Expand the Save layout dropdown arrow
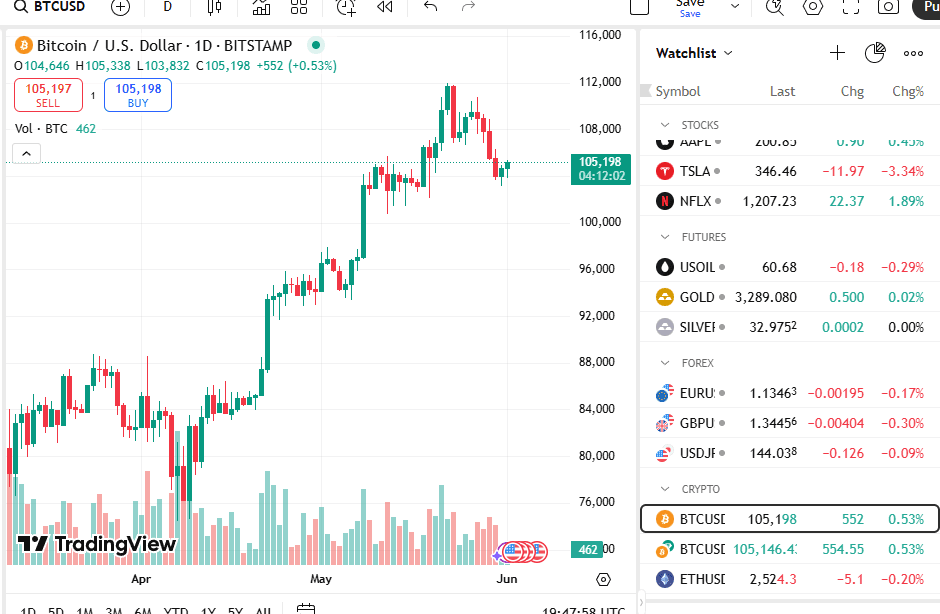 coord(735,9)
